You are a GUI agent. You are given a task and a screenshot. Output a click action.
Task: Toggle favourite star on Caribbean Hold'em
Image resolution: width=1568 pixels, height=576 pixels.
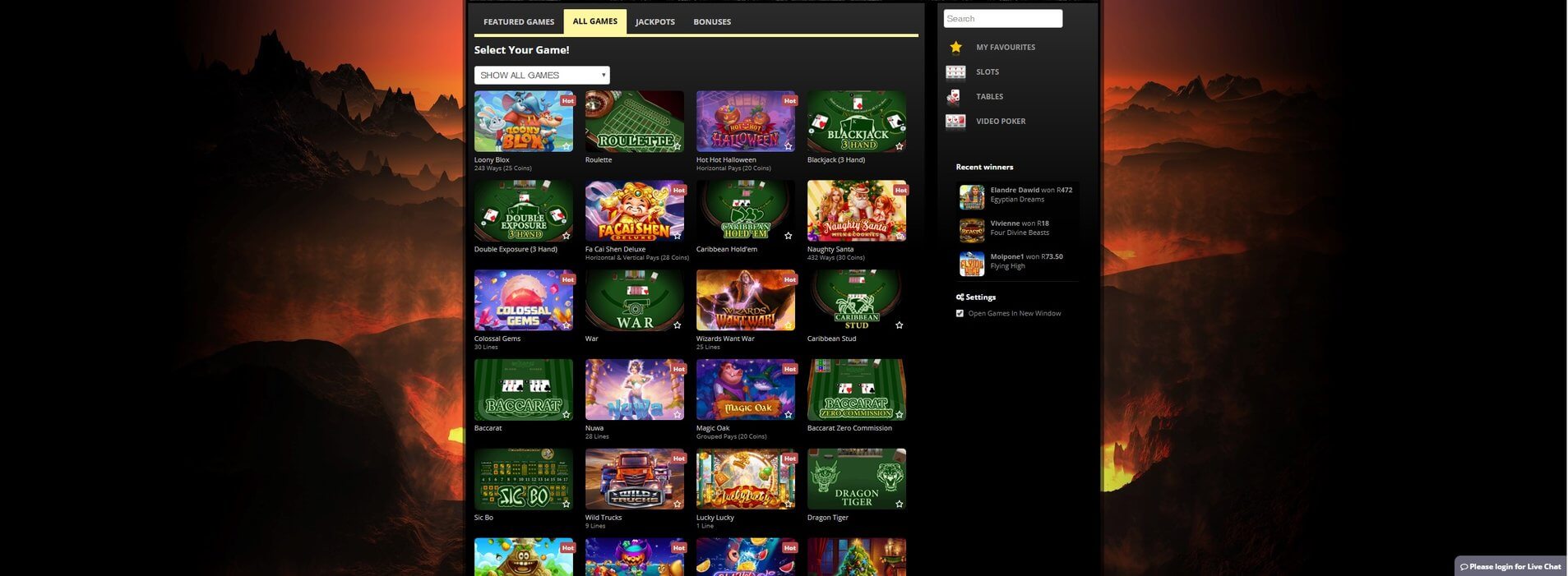coord(788,236)
